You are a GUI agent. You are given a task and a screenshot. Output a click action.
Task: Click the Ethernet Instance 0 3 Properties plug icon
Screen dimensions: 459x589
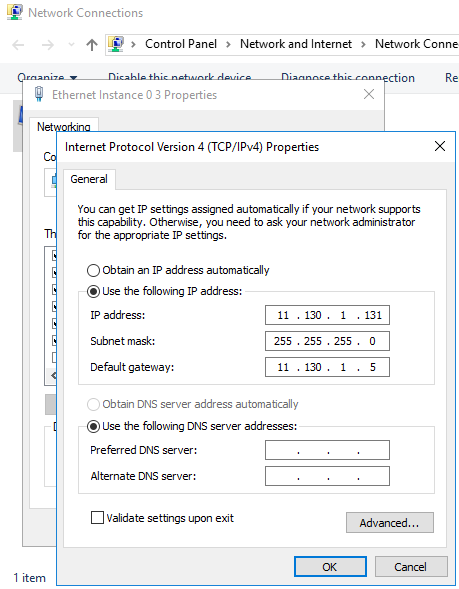coord(39,94)
